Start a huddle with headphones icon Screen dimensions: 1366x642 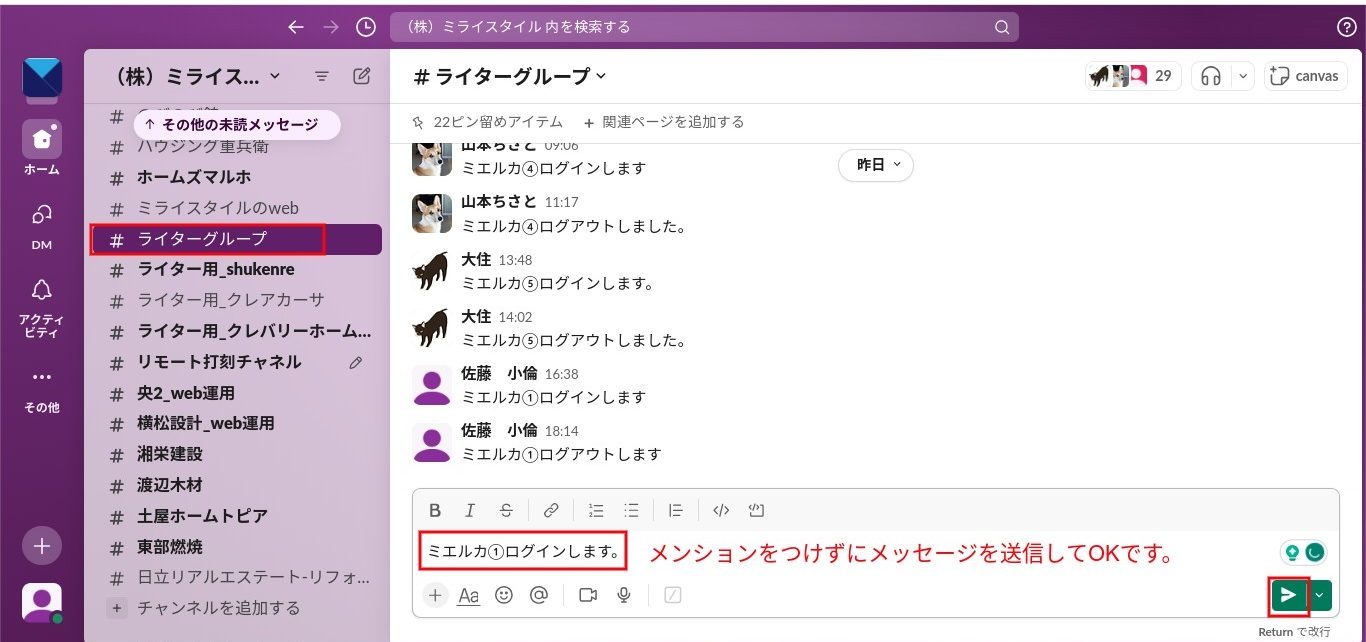pyautogui.click(x=1211, y=76)
